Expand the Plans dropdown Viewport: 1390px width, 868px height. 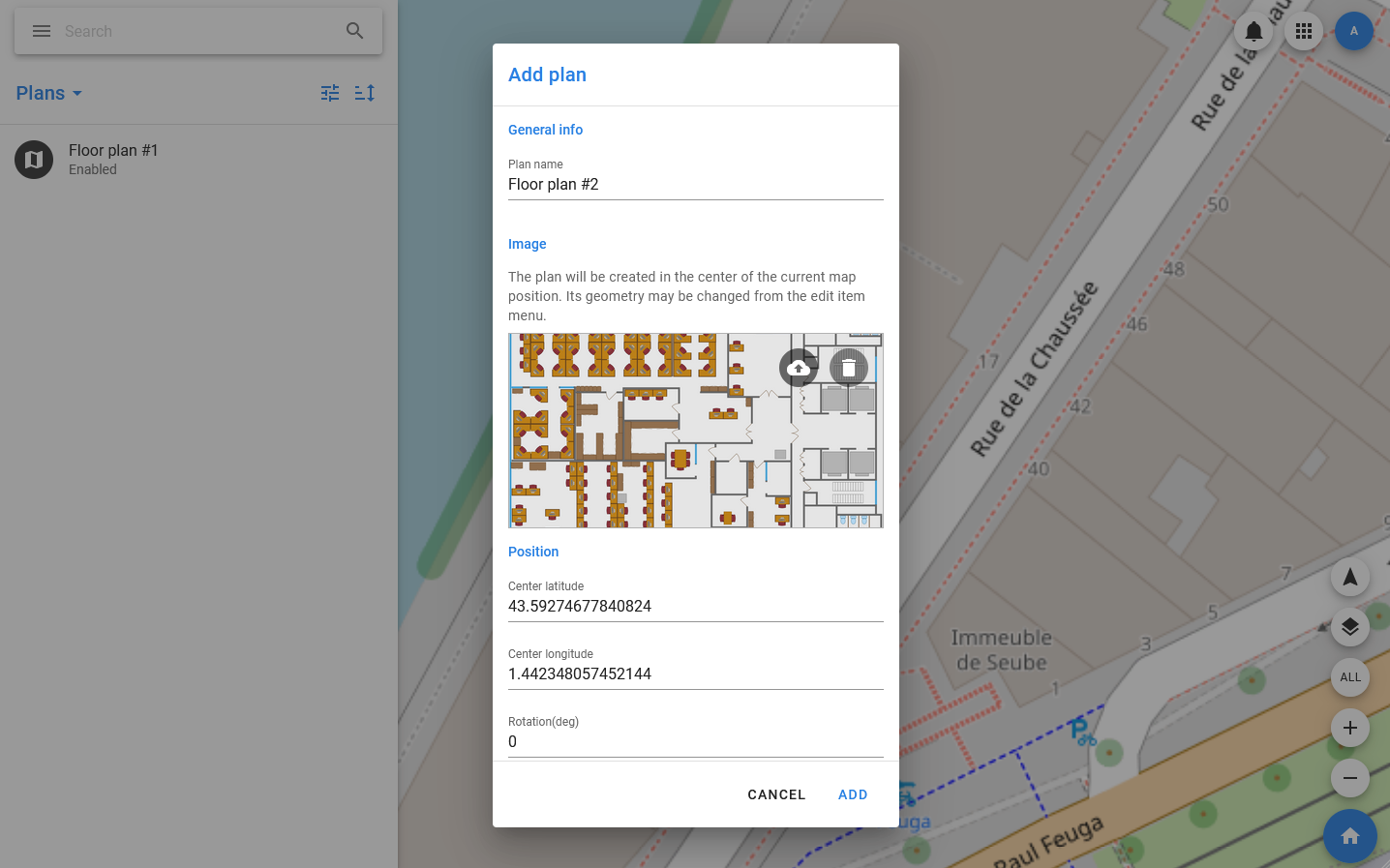49,93
